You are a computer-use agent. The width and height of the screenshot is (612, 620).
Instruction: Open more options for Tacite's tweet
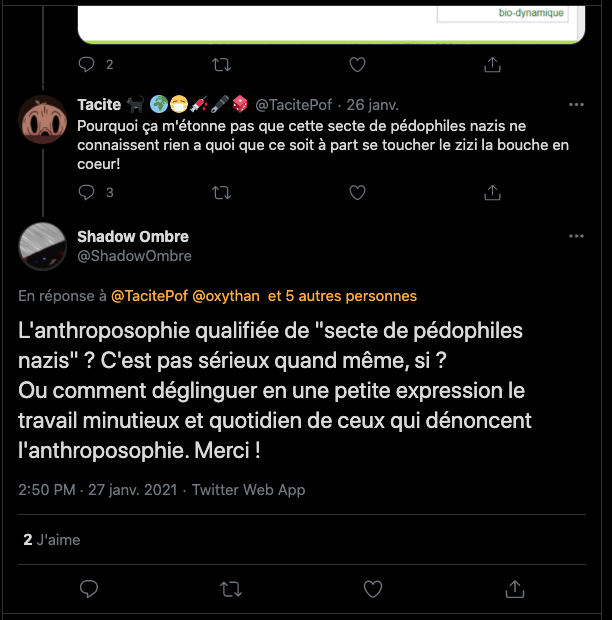coord(576,104)
